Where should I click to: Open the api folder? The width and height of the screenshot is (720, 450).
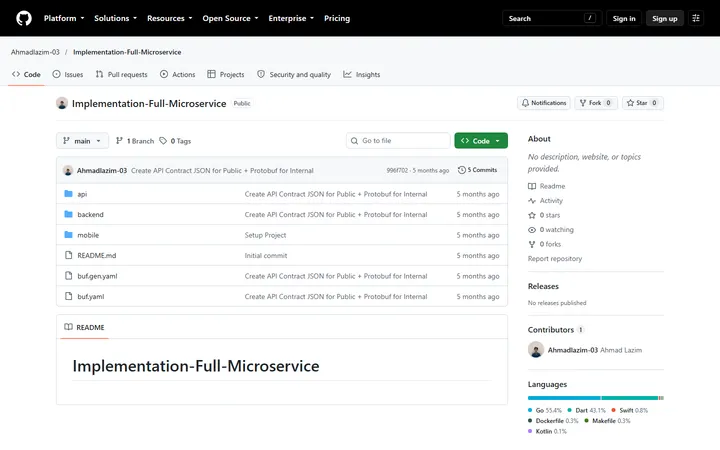[x=82, y=194]
